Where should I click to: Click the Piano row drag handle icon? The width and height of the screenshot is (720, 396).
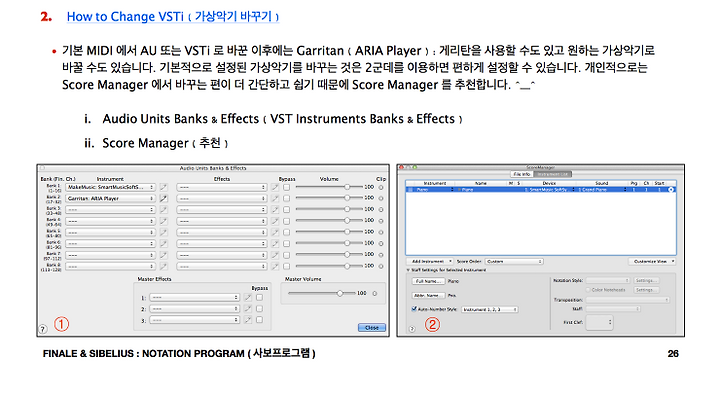pyautogui.click(x=410, y=190)
